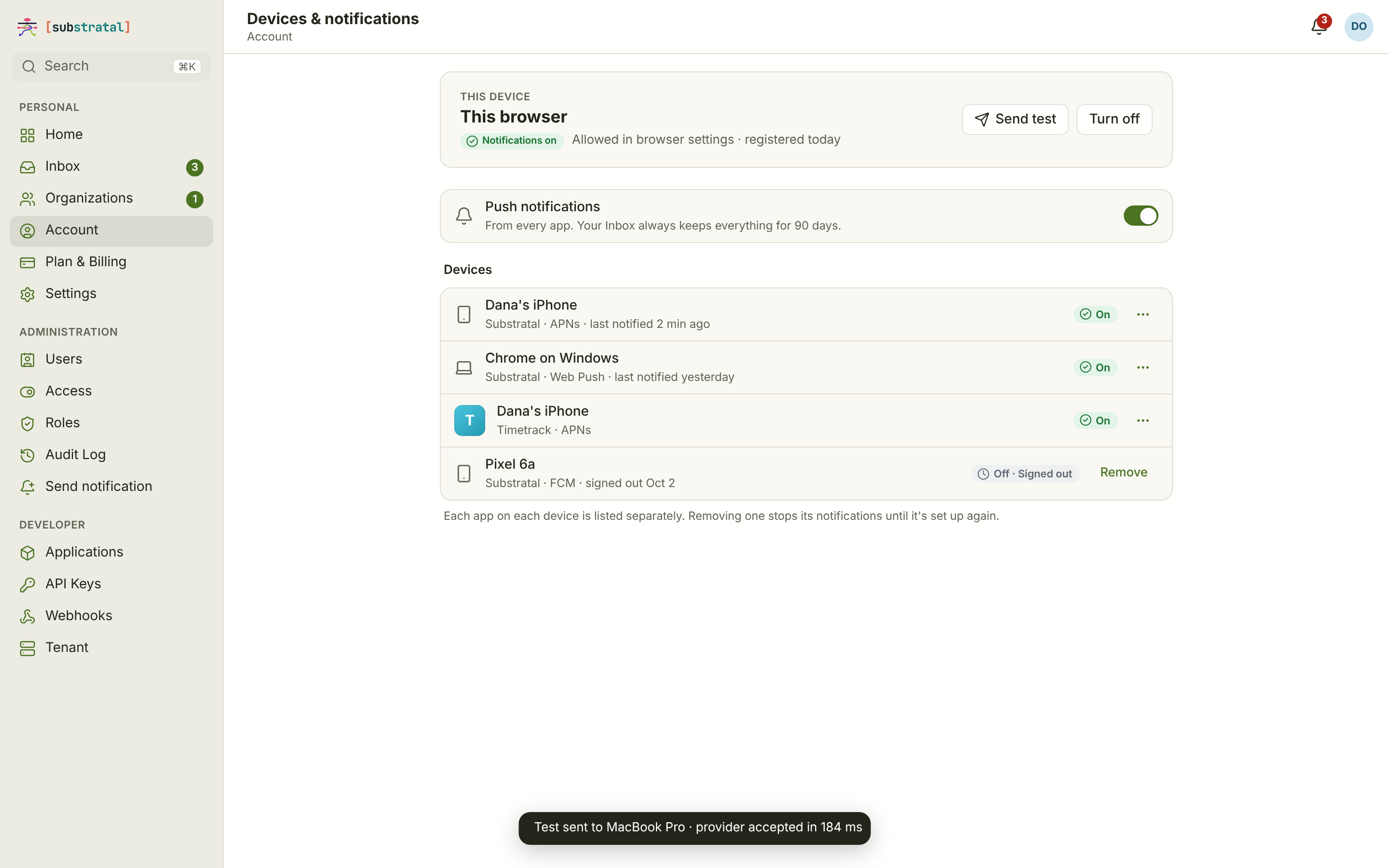Turn off notifications for this browser
This screenshot has height=868, width=1389.
tap(1114, 120)
